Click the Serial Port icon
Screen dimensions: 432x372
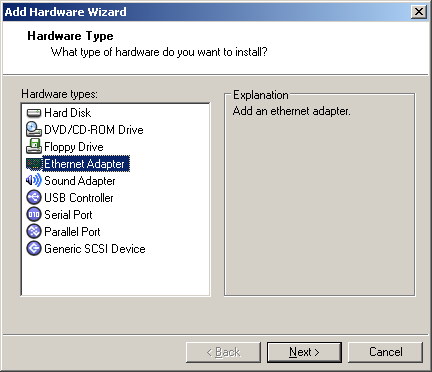pos(34,215)
